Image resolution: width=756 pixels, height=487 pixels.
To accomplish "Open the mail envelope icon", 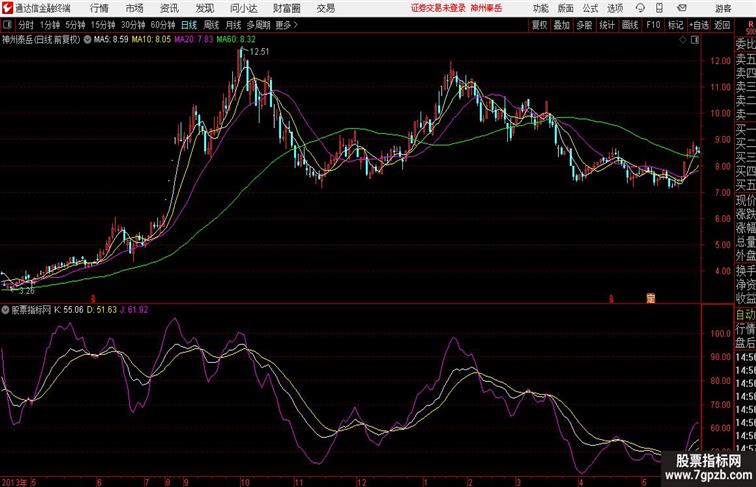I will pyautogui.click(x=682, y=8).
